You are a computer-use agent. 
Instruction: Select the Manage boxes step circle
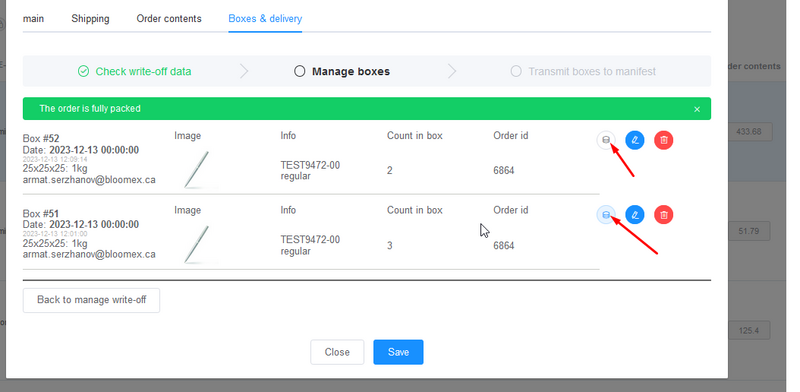299,71
